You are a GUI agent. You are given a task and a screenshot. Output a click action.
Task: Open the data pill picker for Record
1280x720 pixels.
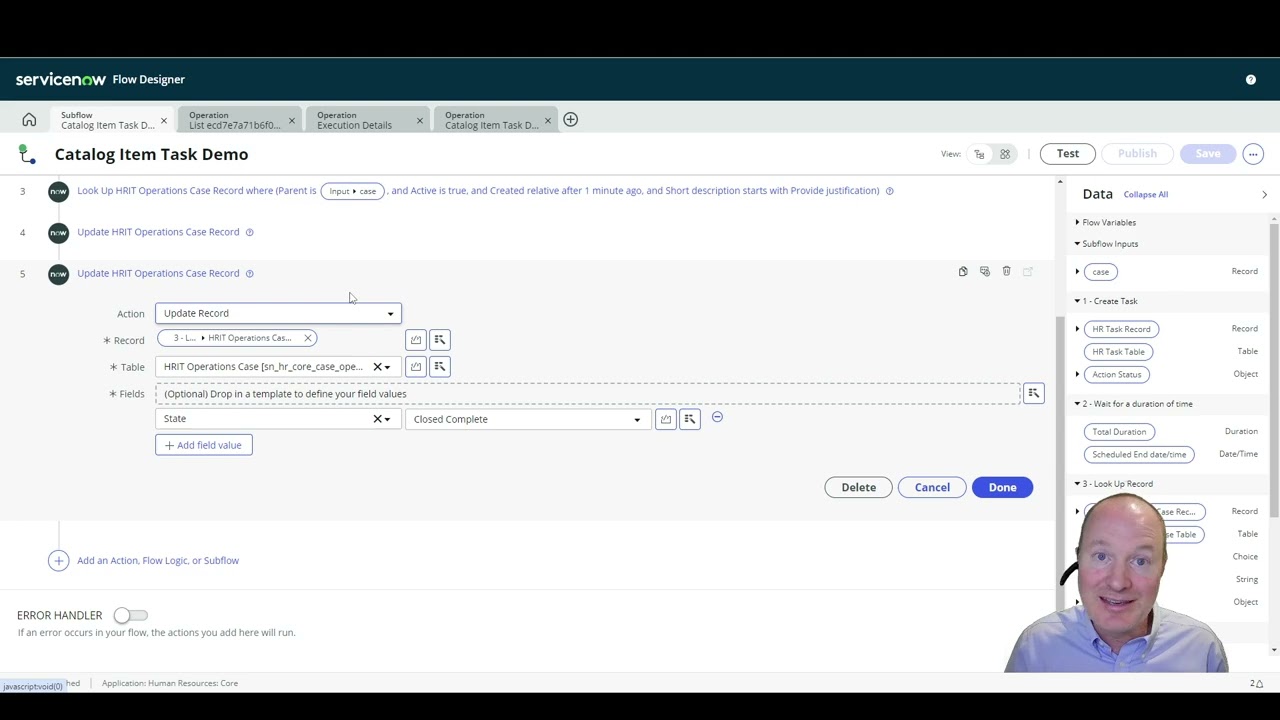[439, 339]
